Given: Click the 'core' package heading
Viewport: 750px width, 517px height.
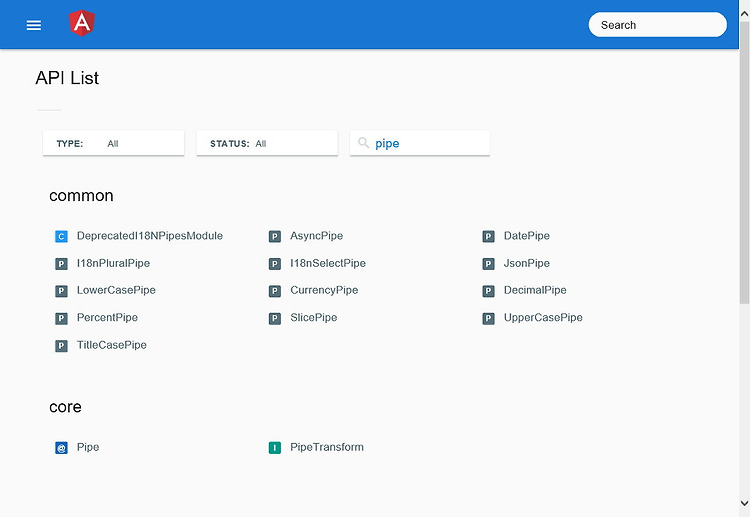Looking at the screenshot, I should tap(65, 407).
